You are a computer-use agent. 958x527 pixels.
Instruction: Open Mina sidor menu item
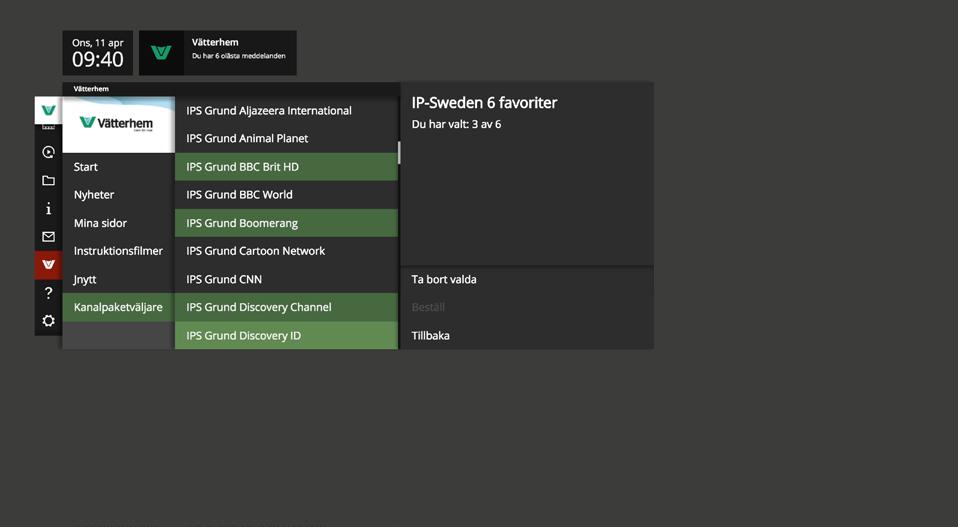(x=119, y=223)
